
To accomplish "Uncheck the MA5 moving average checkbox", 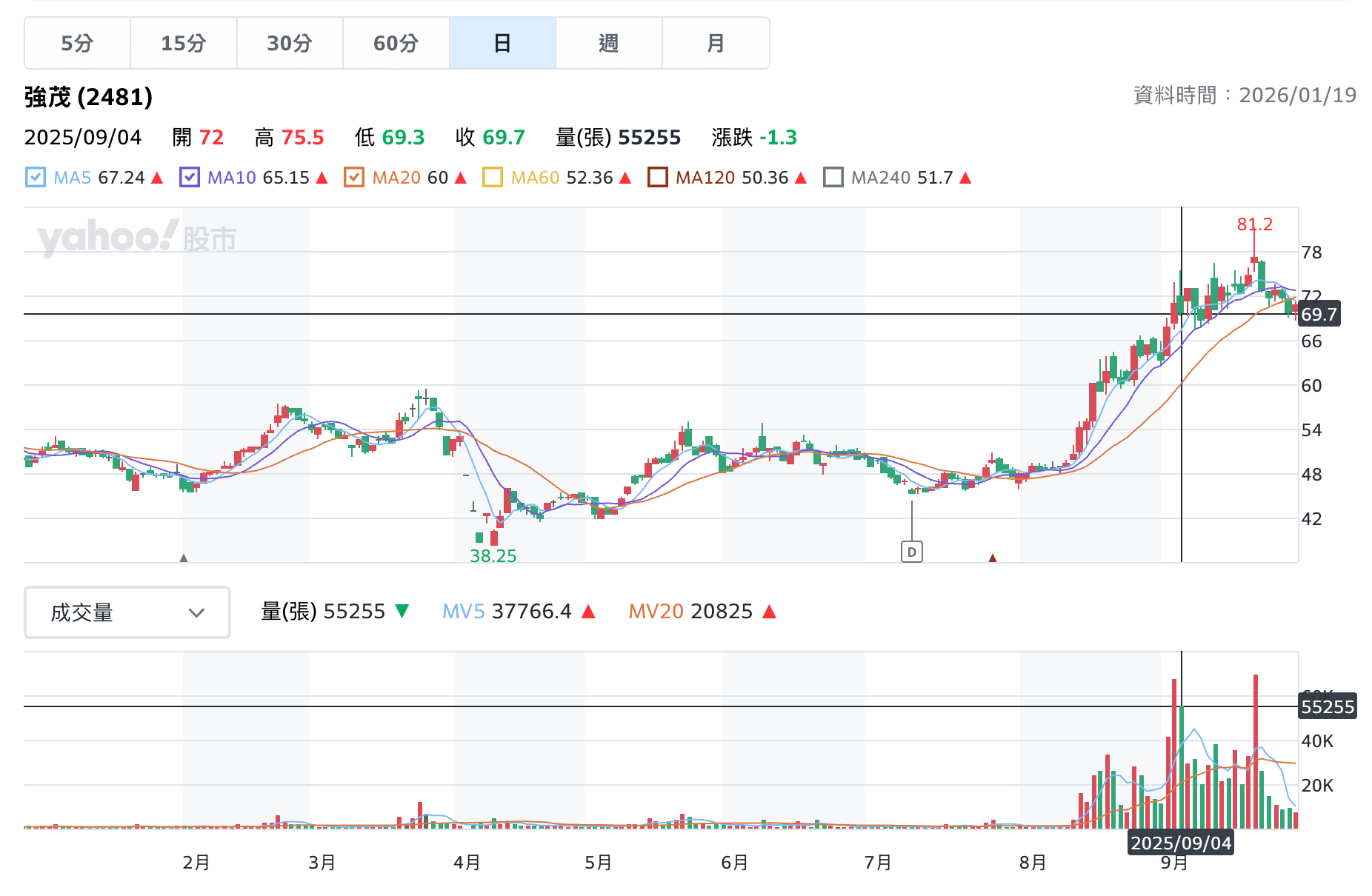I will pyautogui.click(x=35, y=178).
